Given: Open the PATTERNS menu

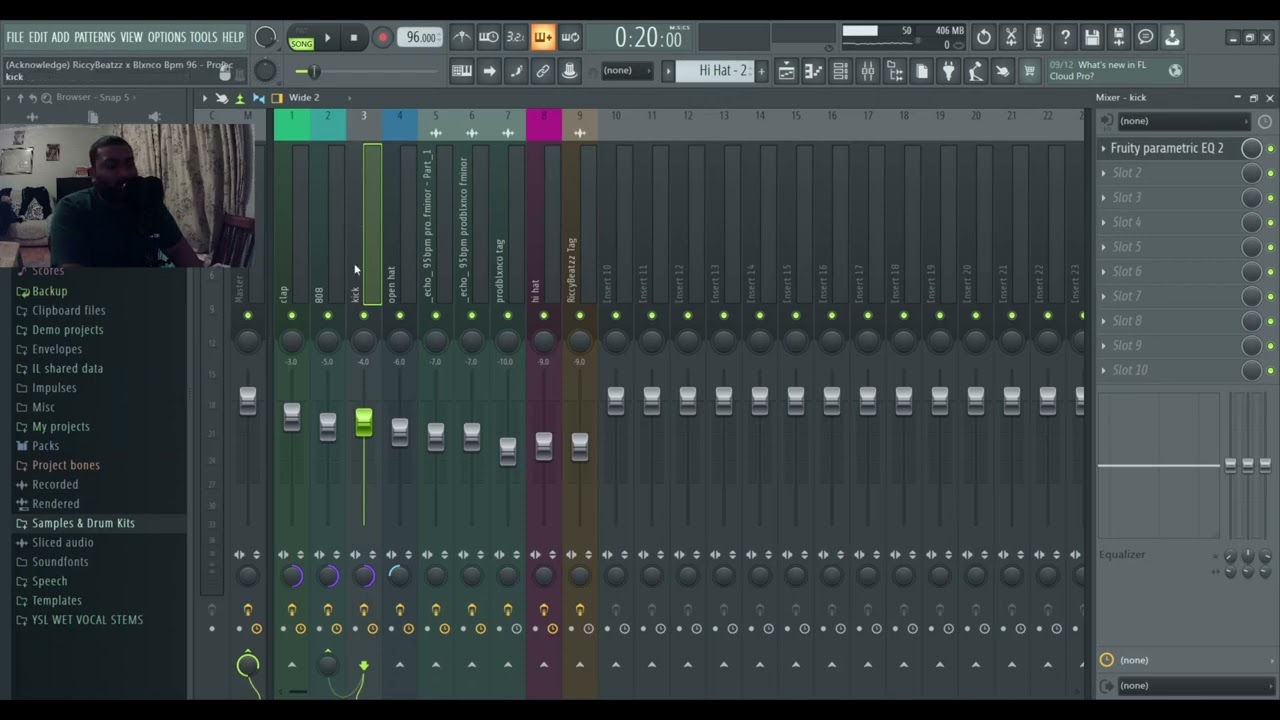Looking at the screenshot, I should [95, 37].
